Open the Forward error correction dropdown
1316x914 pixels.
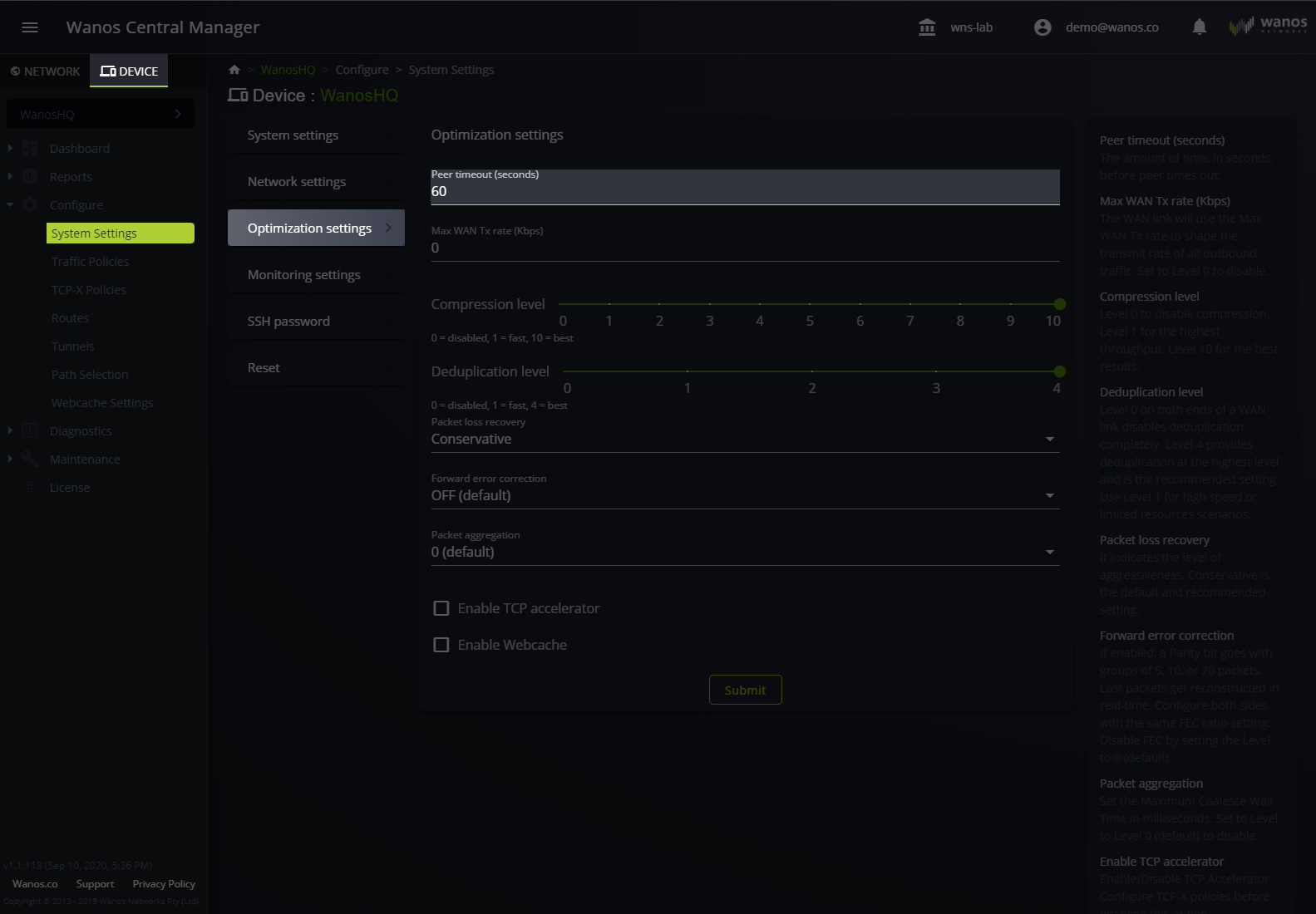coord(744,495)
